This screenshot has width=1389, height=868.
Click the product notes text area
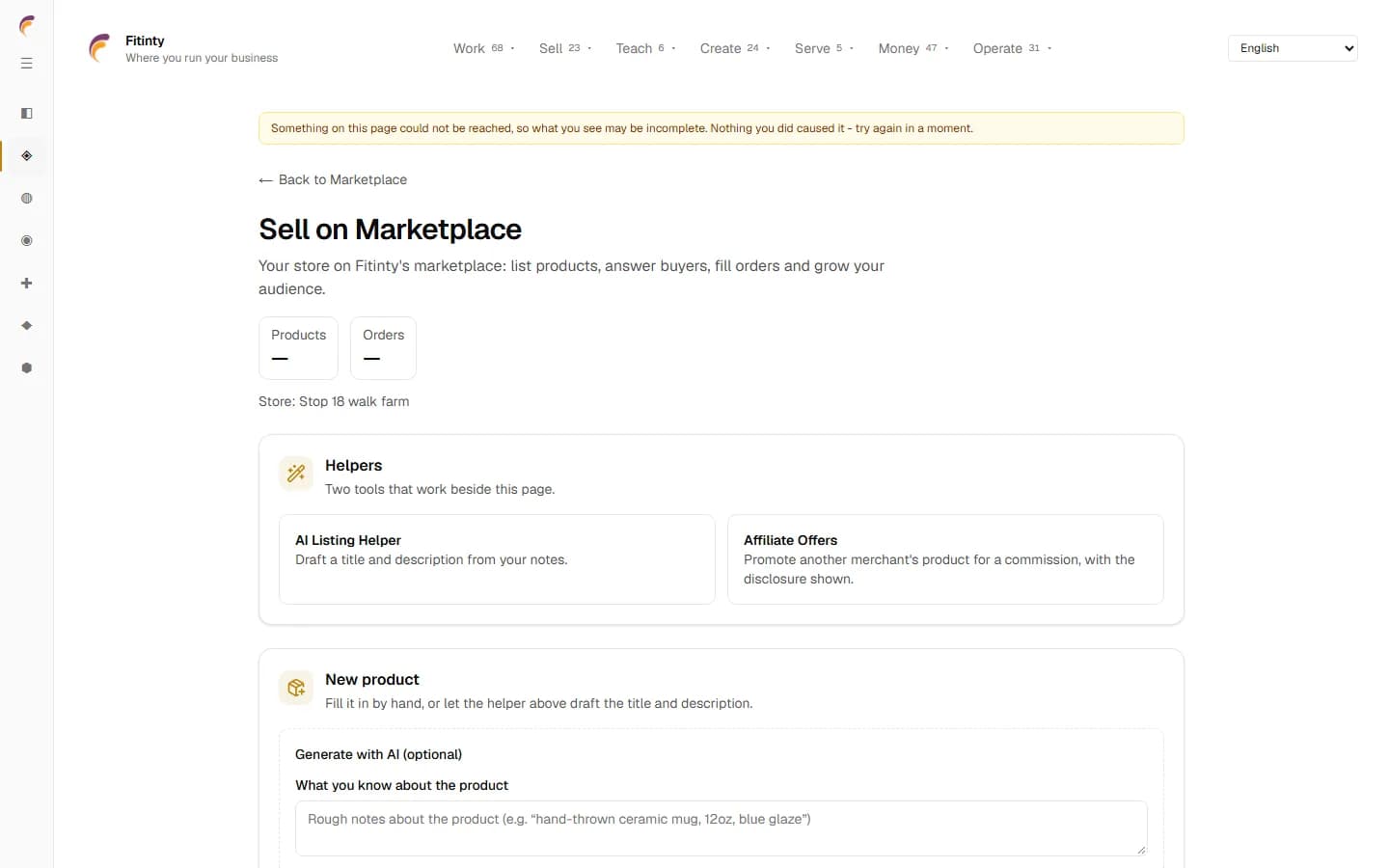(722, 828)
